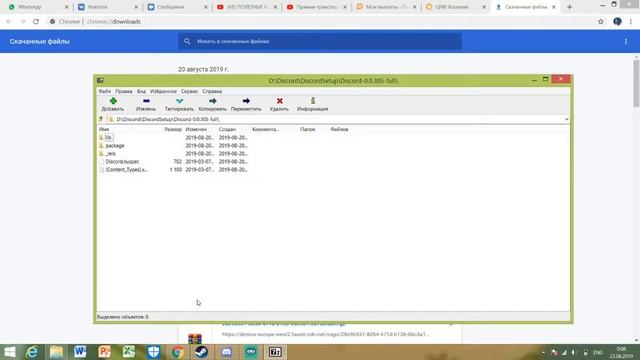Open PowerPoint from the taskbar
The height and width of the screenshot is (360, 640).
click(104, 352)
